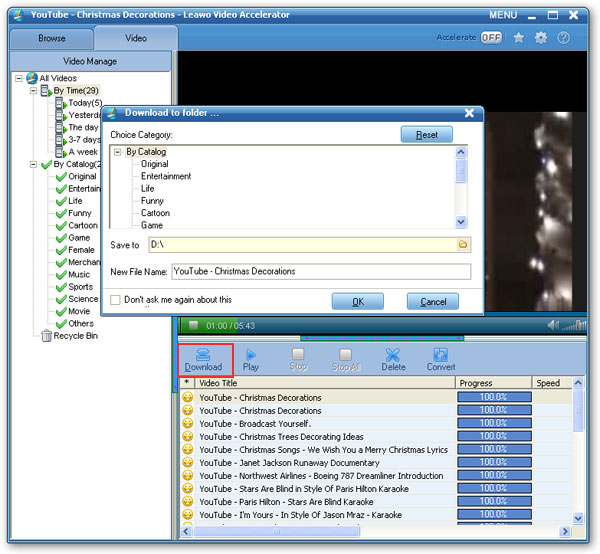The image size is (600, 554).
Task: Click video list scroll up arrow
Action: (578, 382)
